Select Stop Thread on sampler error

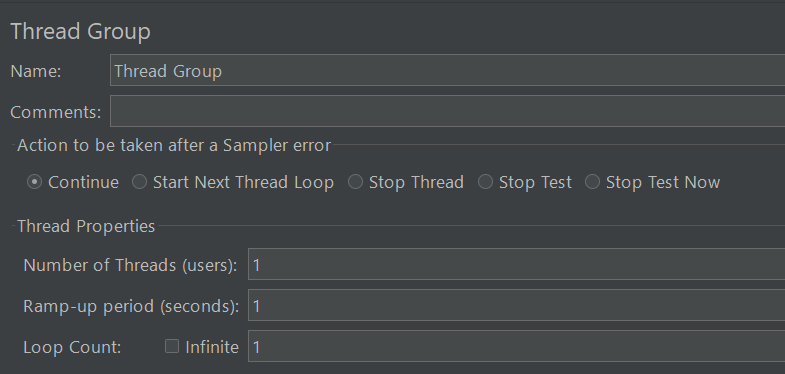tap(355, 182)
